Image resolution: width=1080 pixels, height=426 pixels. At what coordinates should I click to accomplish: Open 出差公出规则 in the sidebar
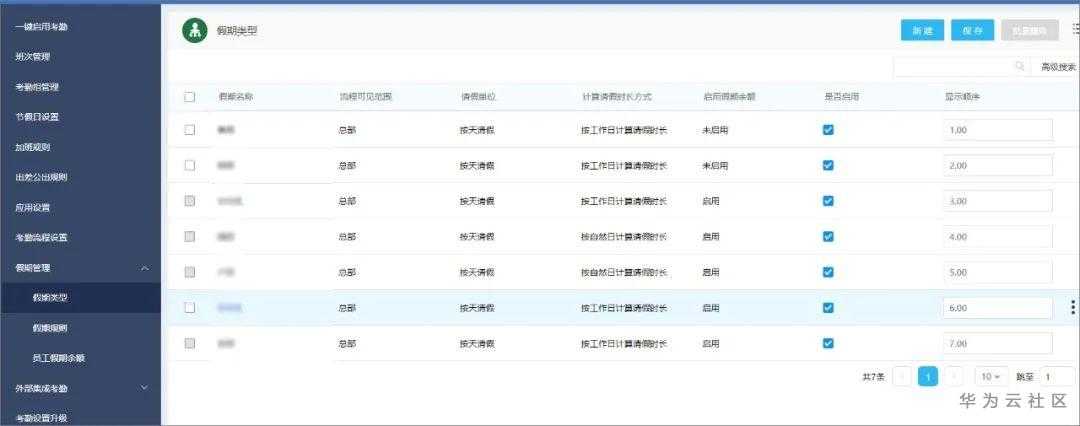click(x=41, y=177)
